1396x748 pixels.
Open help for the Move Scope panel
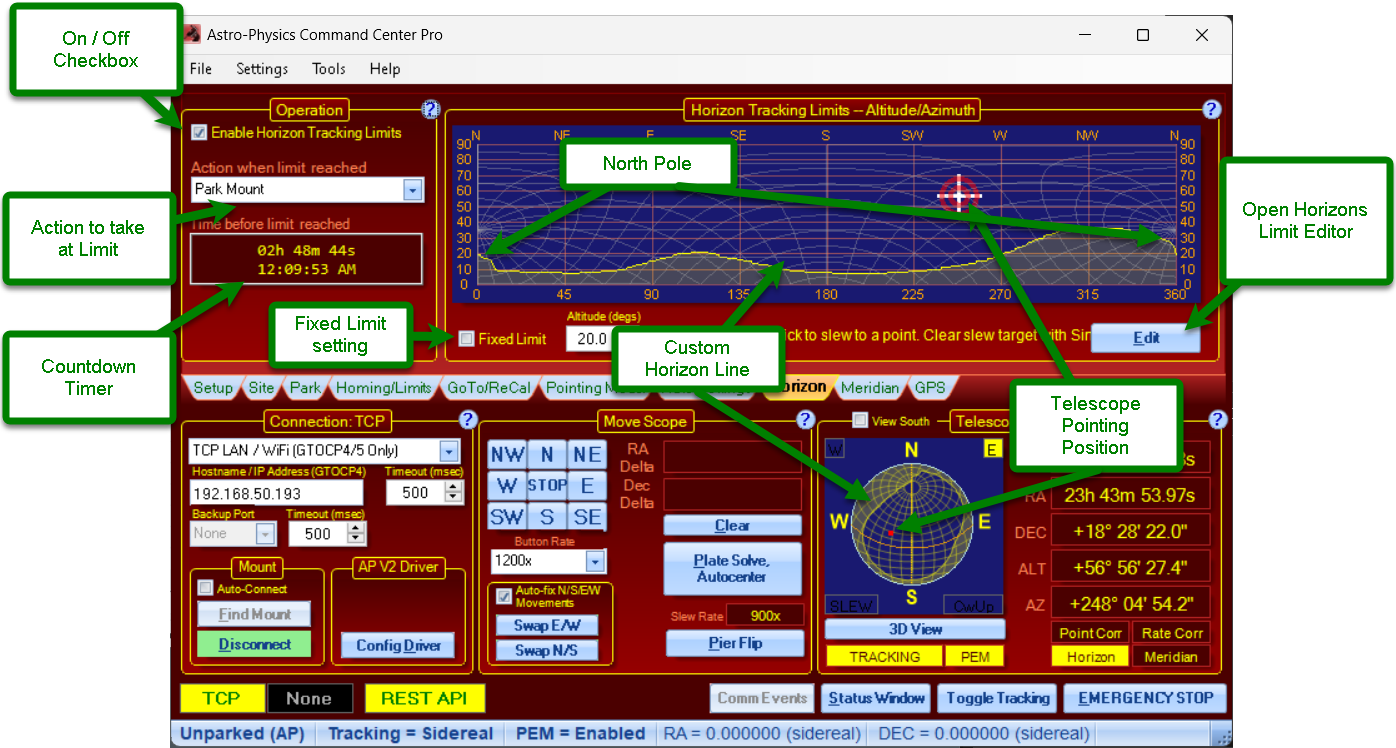[805, 421]
